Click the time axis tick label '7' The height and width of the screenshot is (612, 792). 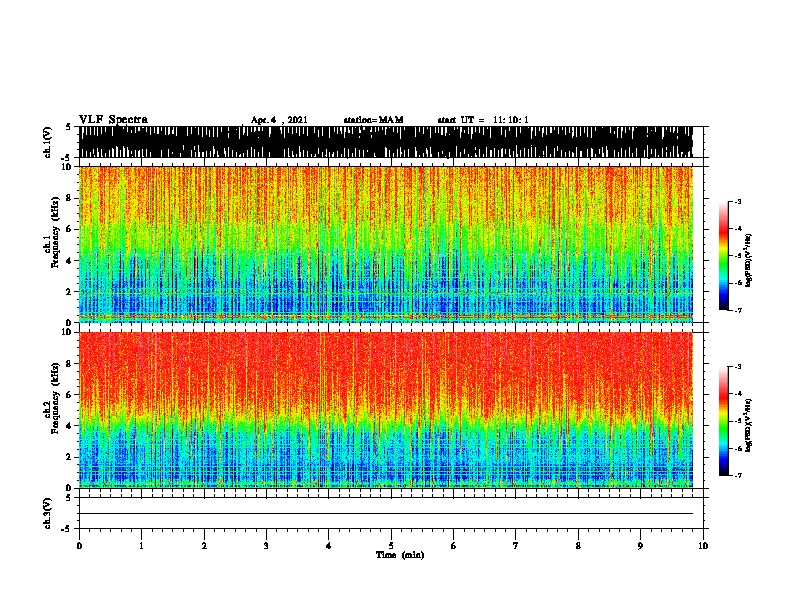tap(516, 546)
